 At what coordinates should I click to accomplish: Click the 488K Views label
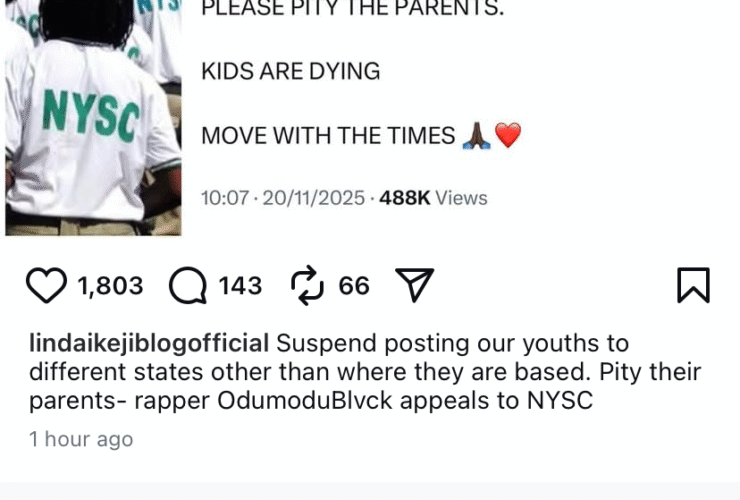[433, 198]
